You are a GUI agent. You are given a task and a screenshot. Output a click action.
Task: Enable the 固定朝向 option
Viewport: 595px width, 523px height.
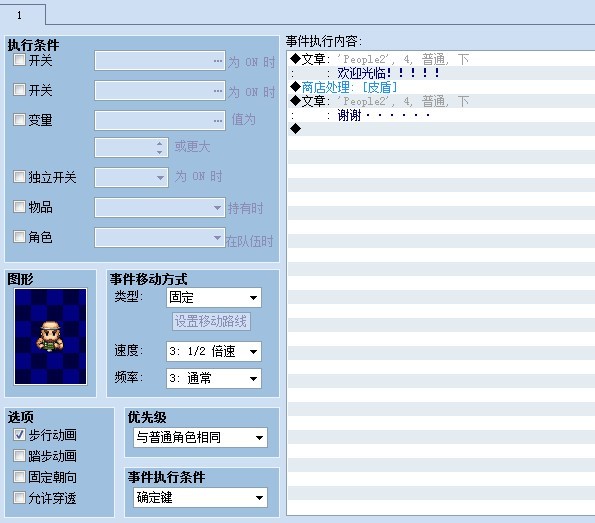coord(19,476)
